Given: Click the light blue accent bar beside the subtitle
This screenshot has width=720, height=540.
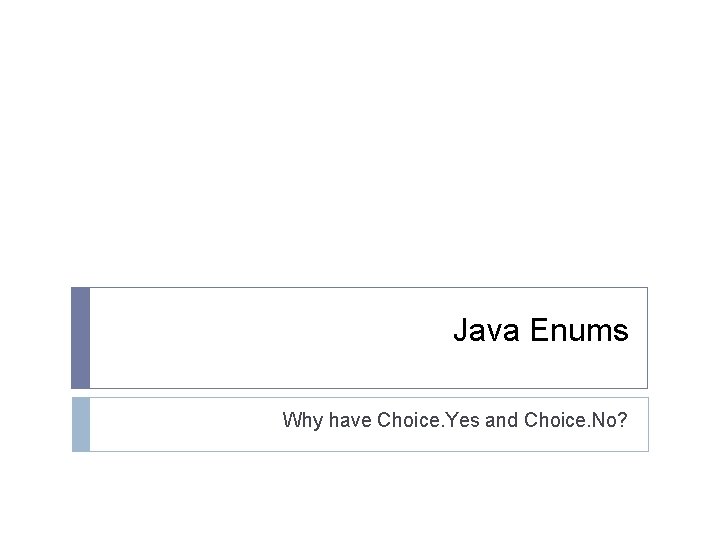Looking at the screenshot, I should pyautogui.click(x=80, y=424).
